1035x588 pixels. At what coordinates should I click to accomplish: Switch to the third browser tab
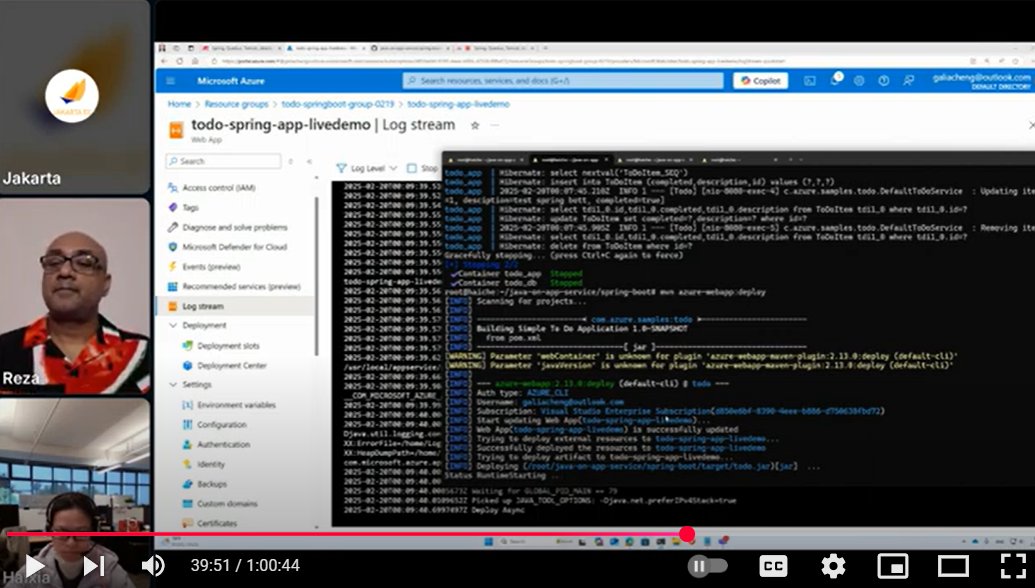(x=411, y=48)
